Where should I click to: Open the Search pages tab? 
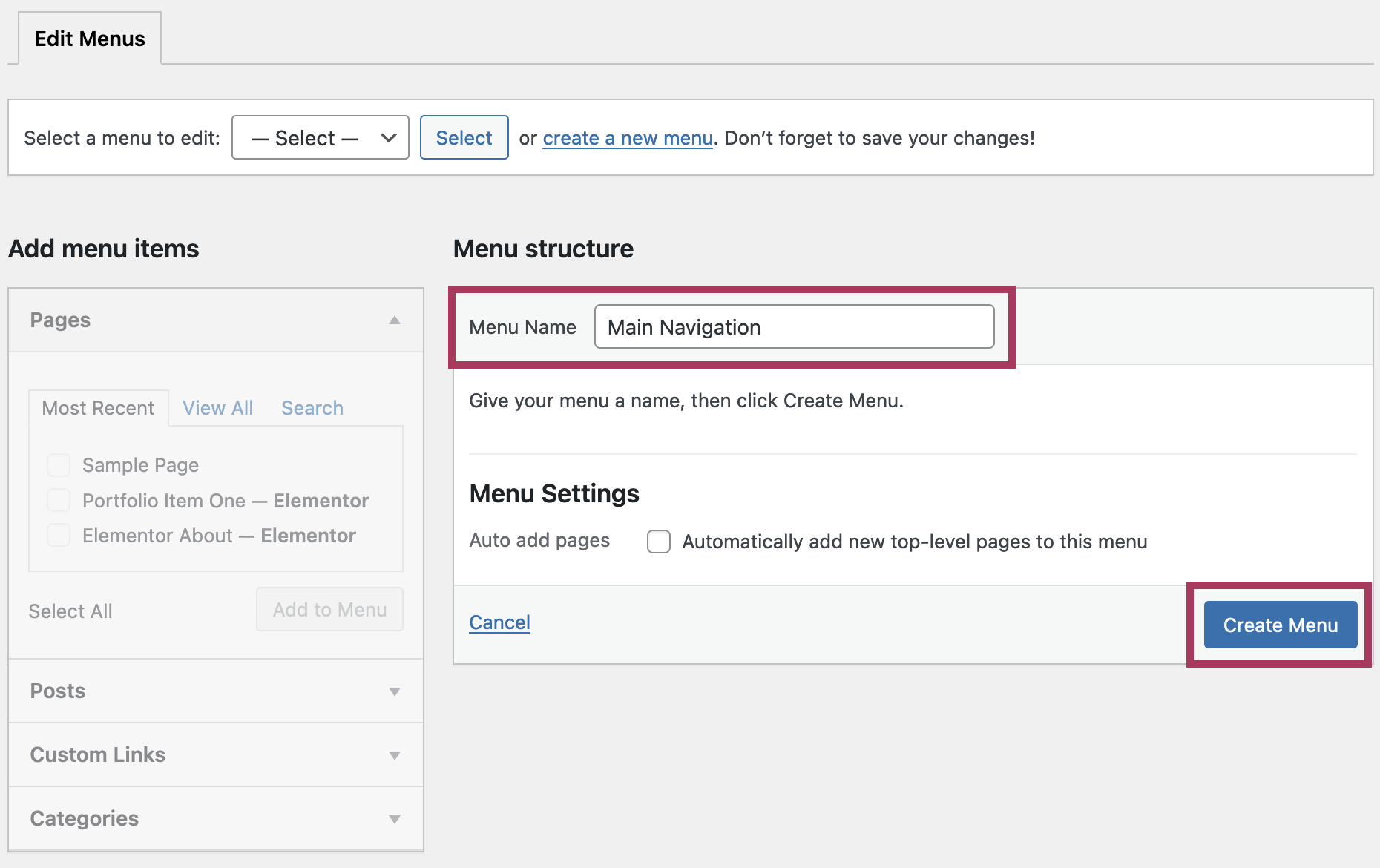312,408
